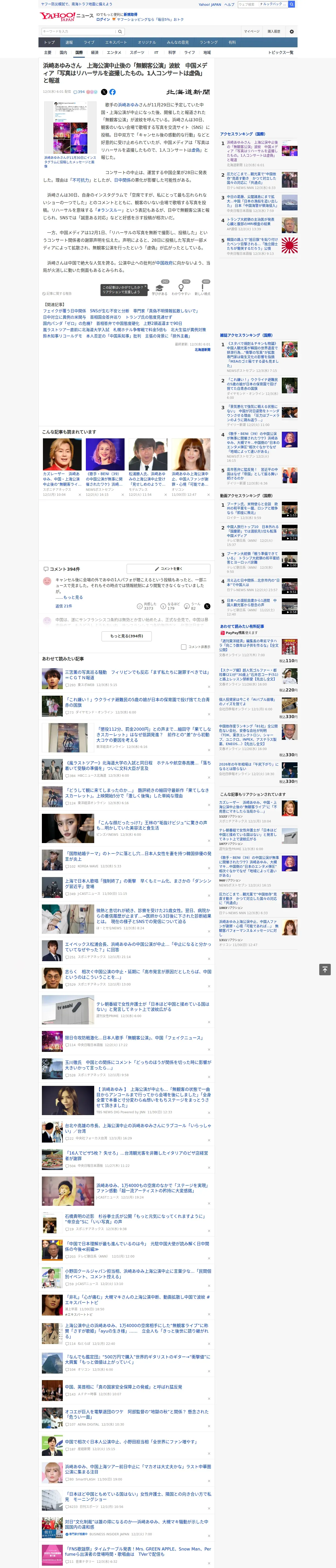The image size is (336, 1568).
Task: Open the 科学 category
Action: (x=172, y=52)
